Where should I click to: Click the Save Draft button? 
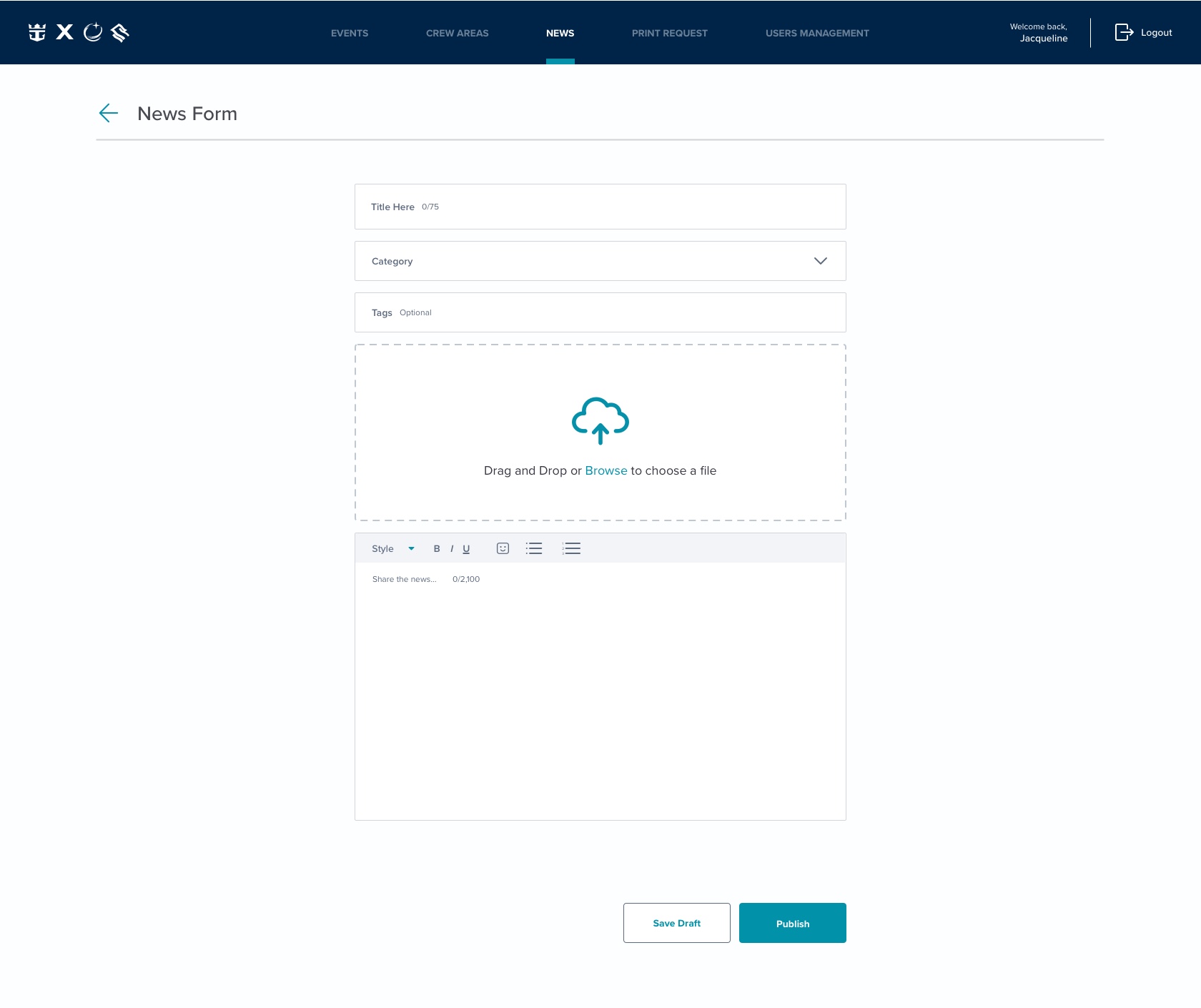676,923
